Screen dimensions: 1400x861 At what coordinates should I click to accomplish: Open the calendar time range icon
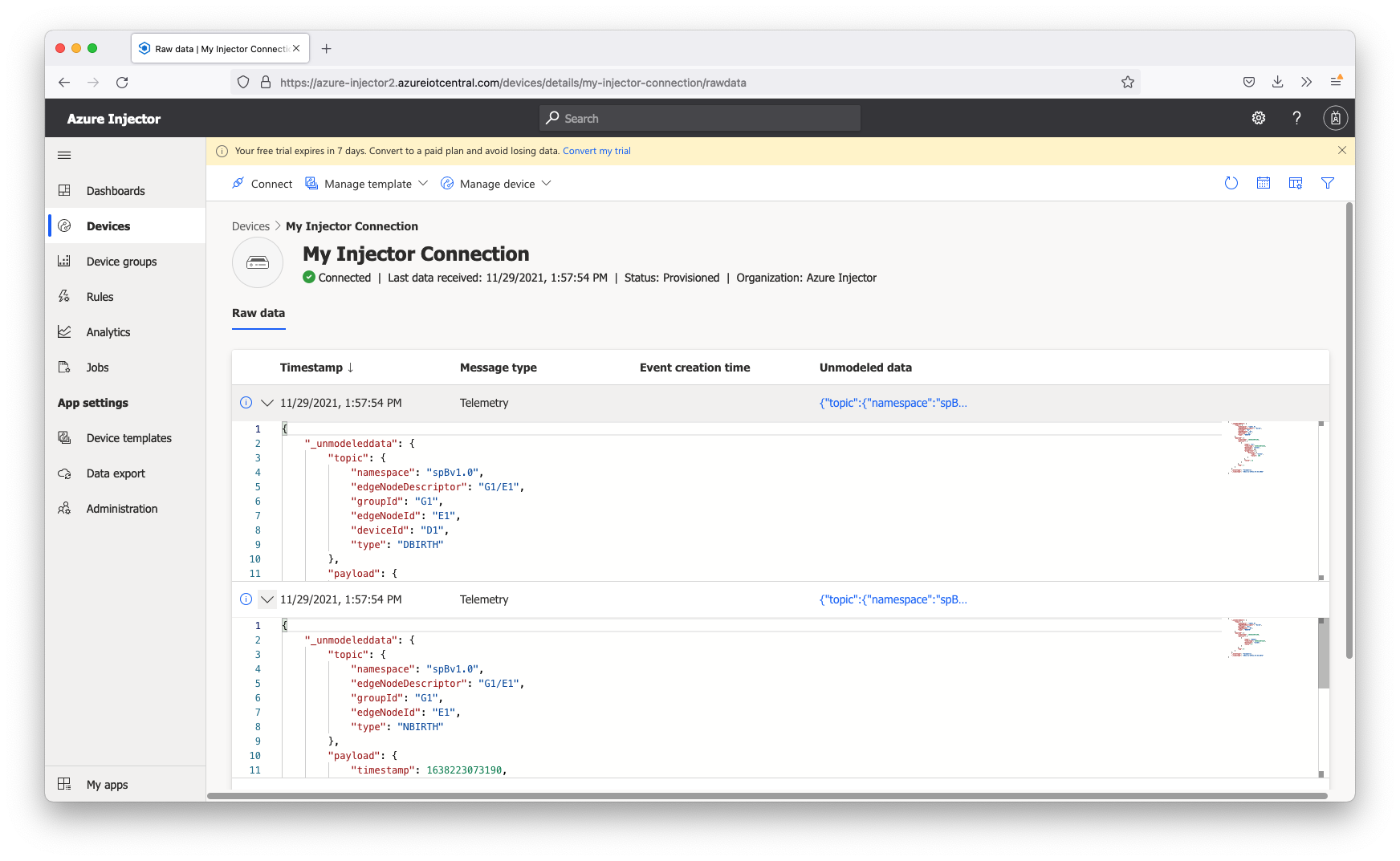click(1263, 184)
